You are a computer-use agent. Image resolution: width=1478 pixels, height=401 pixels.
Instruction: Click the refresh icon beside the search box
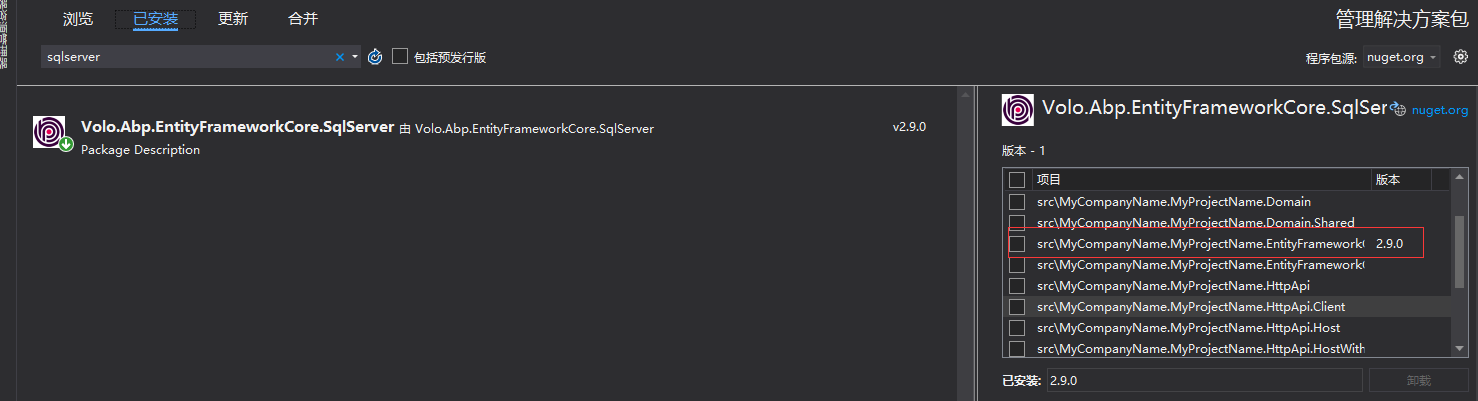click(x=375, y=57)
